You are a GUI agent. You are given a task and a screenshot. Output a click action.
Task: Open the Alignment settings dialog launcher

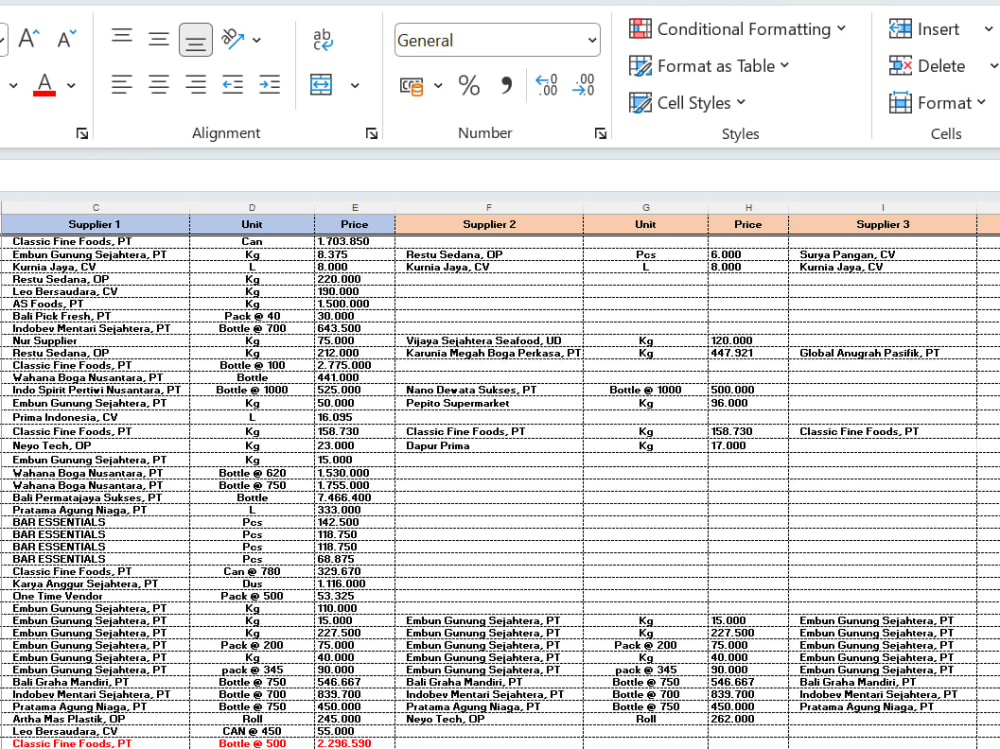(x=372, y=133)
